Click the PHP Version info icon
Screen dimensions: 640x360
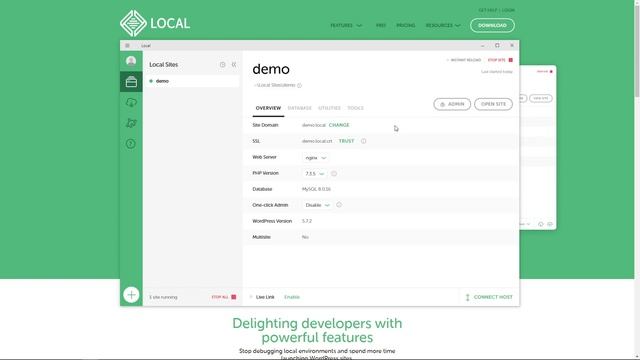(x=334, y=173)
